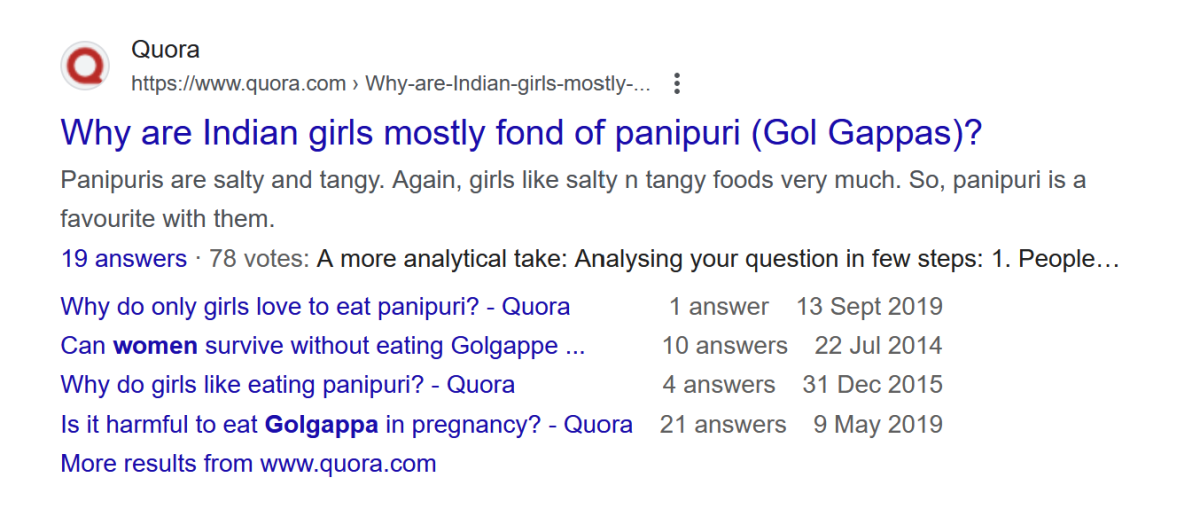
Task: Click 'More results from www.quora.com'
Action: [248, 464]
